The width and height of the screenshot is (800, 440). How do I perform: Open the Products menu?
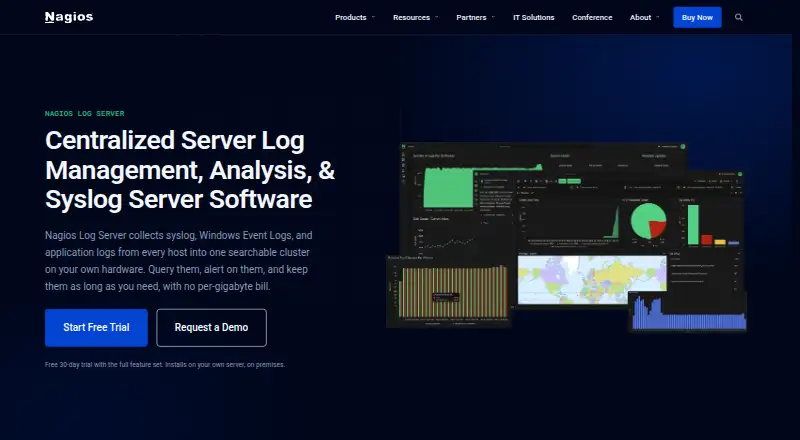(x=351, y=17)
